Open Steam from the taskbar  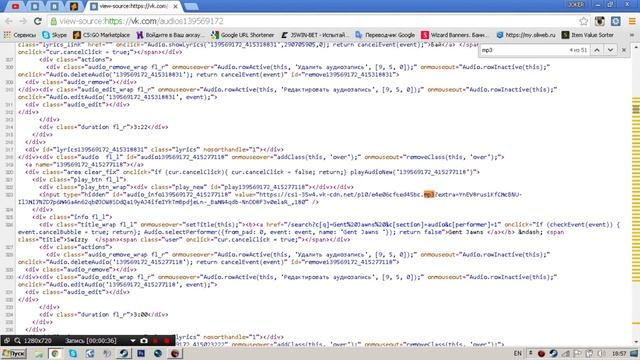[124, 353]
